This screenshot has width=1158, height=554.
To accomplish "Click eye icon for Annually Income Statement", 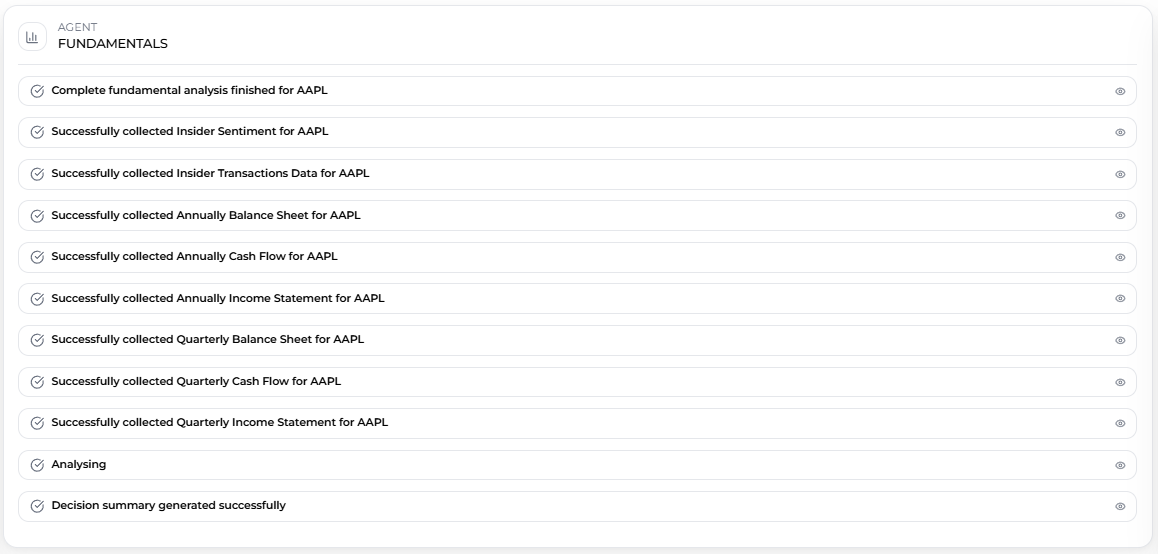I will pyautogui.click(x=1120, y=299).
